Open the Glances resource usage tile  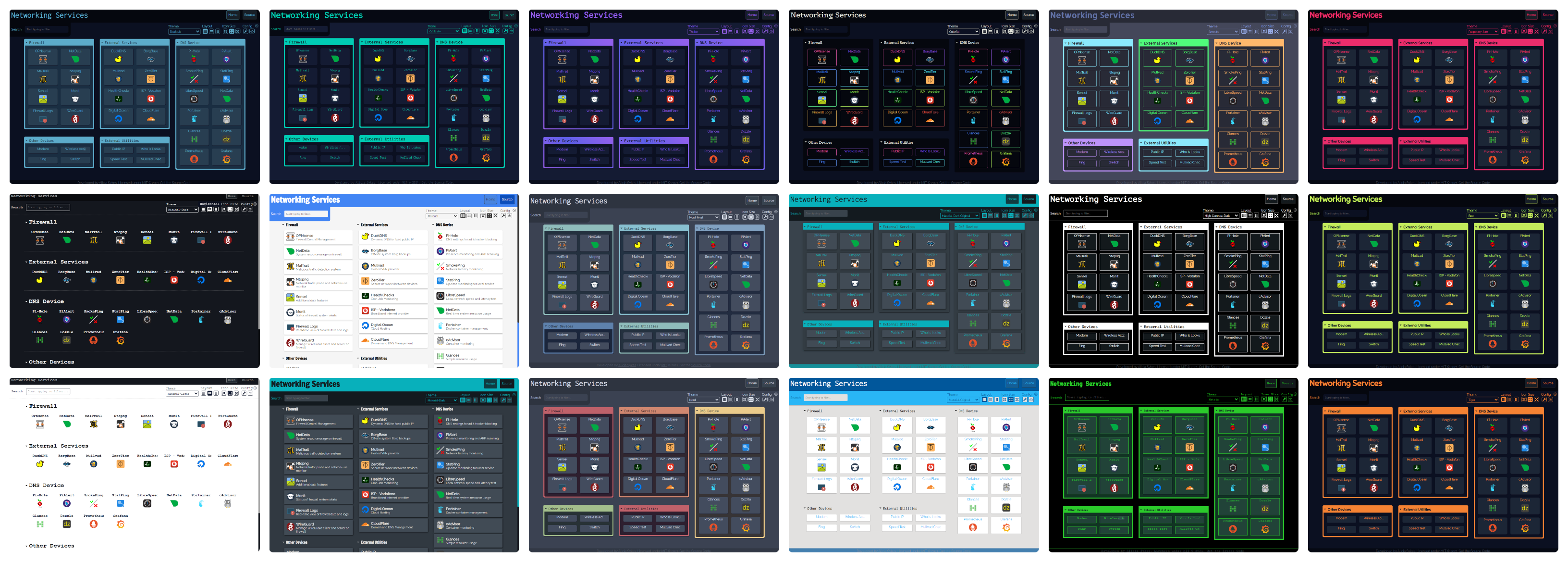pos(194,137)
